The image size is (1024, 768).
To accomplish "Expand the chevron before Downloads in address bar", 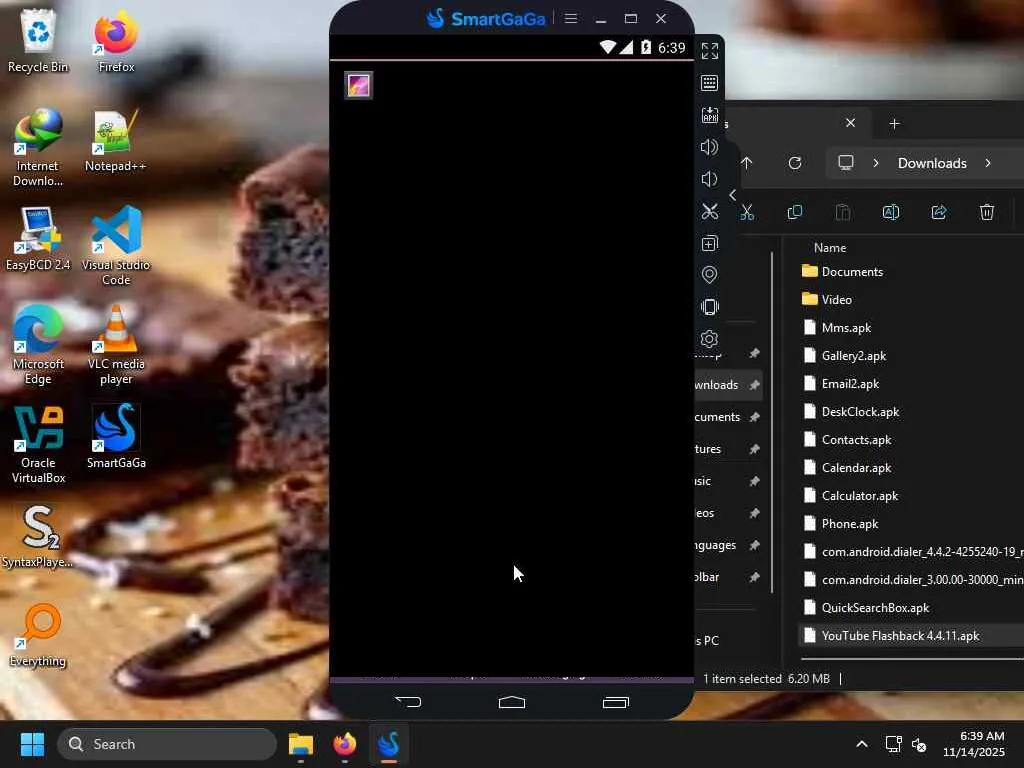I will pyautogui.click(x=876, y=163).
